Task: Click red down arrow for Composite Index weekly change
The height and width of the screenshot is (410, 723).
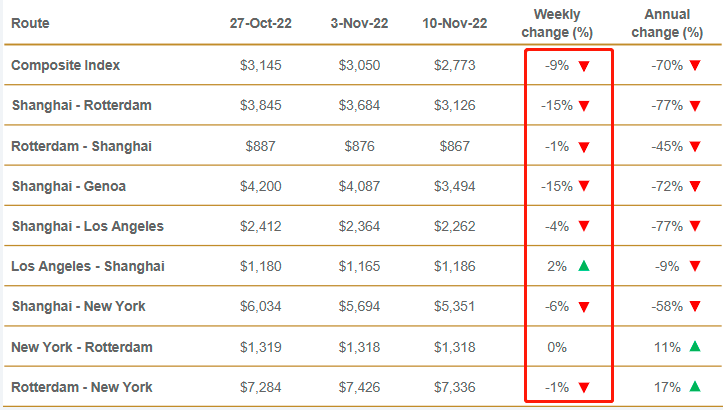Action: tap(583, 66)
